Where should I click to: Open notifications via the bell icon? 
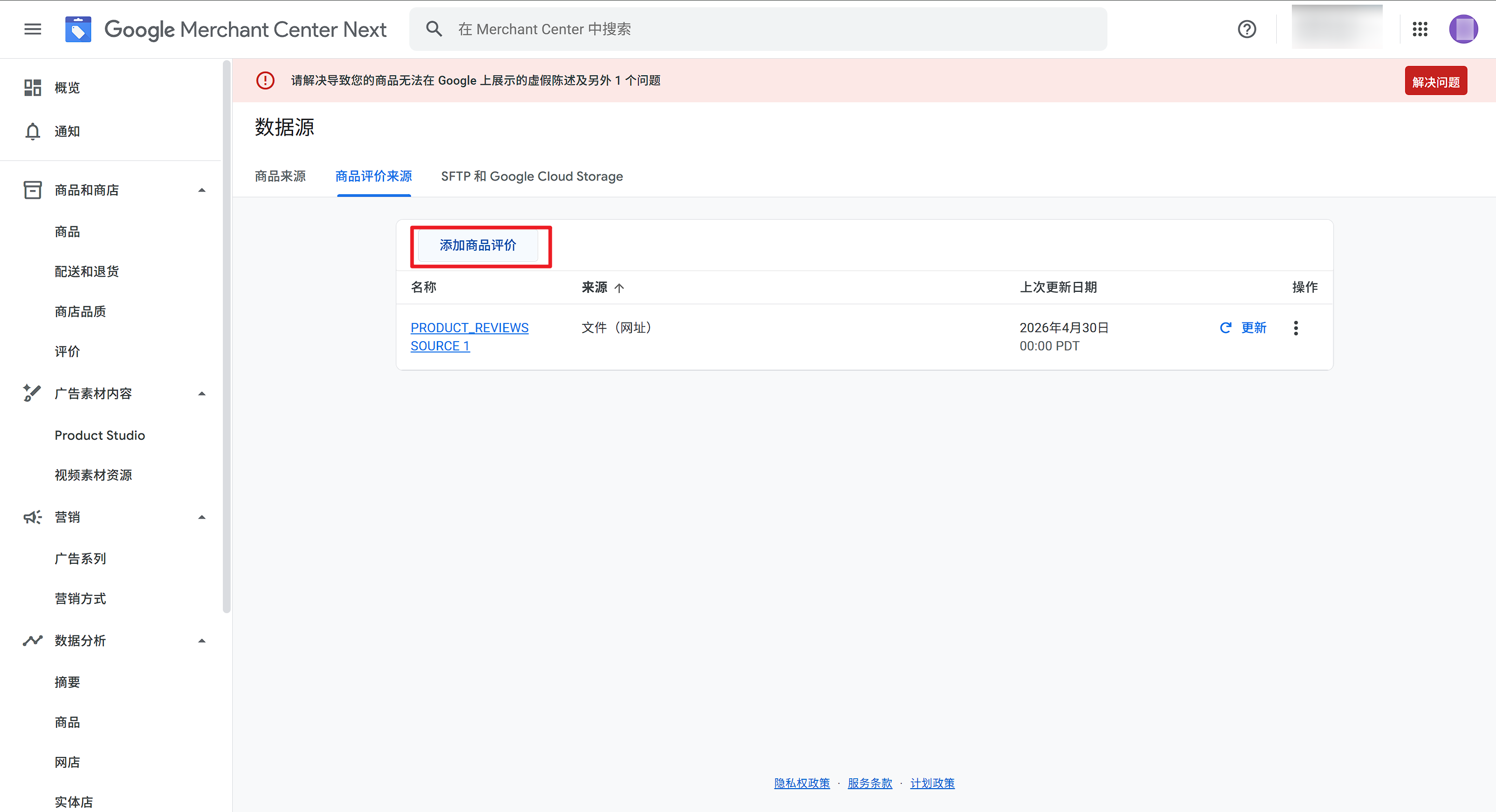tap(33, 132)
